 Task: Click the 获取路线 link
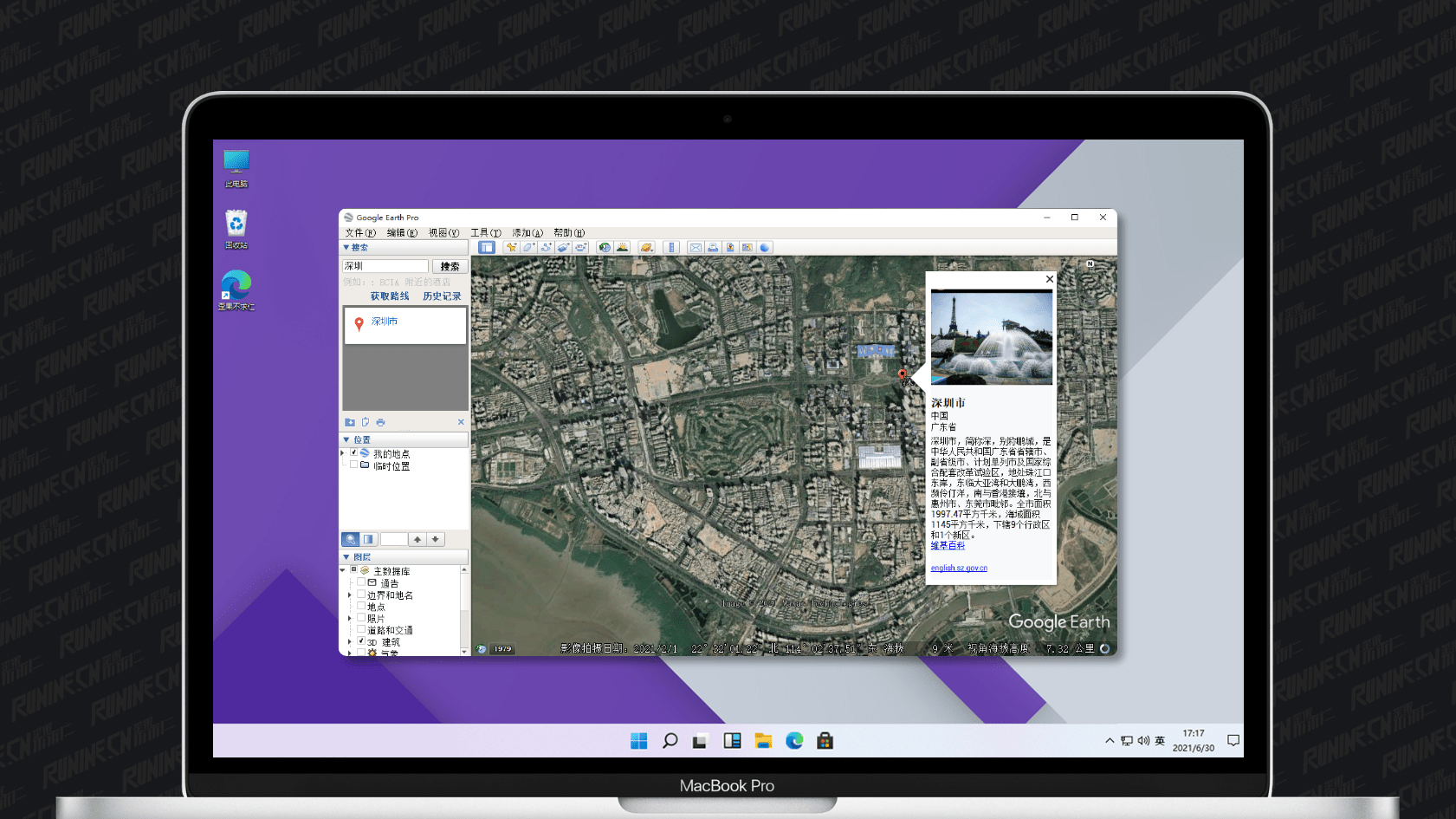(x=390, y=296)
